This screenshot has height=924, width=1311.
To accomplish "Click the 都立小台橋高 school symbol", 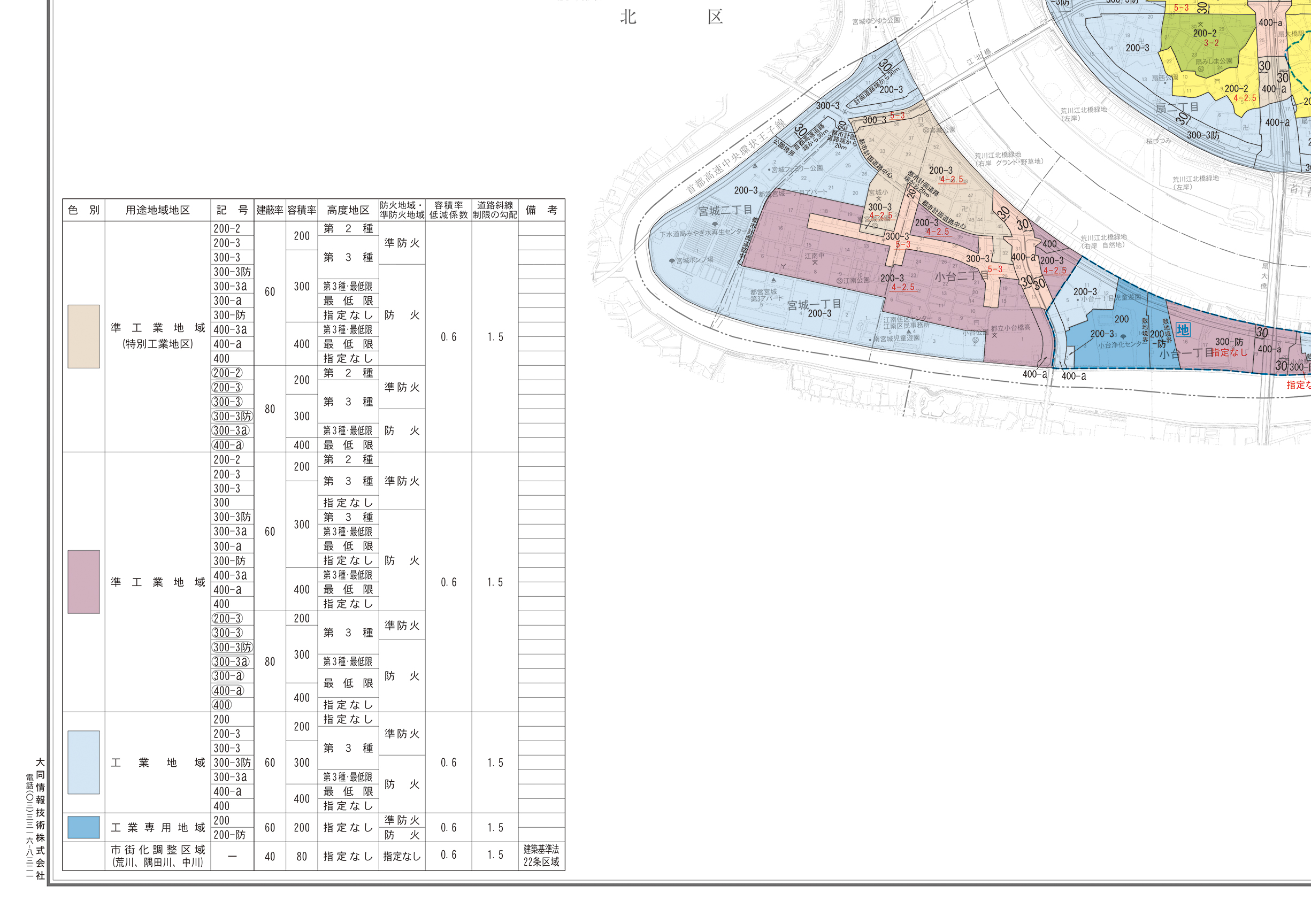I will [x=994, y=336].
